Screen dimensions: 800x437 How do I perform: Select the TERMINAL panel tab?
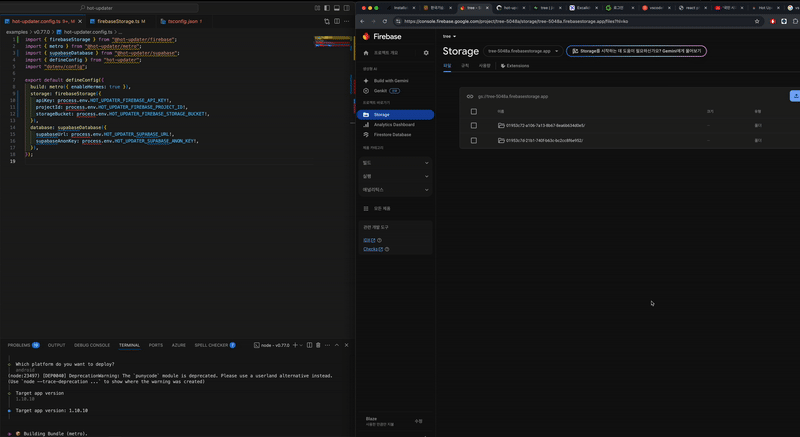[x=129, y=345]
